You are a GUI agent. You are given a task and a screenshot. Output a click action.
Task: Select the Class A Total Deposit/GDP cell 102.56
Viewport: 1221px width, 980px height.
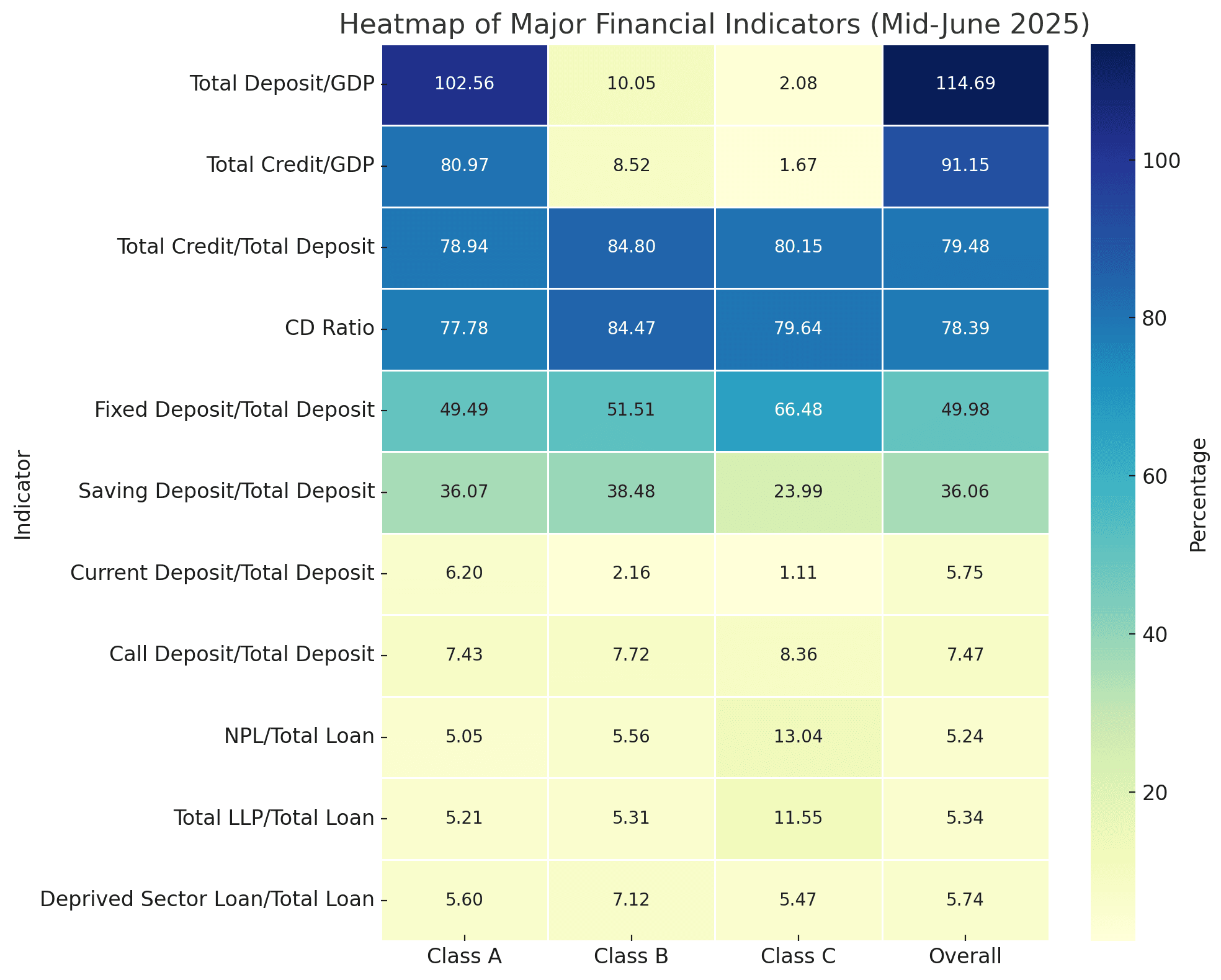(x=465, y=84)
